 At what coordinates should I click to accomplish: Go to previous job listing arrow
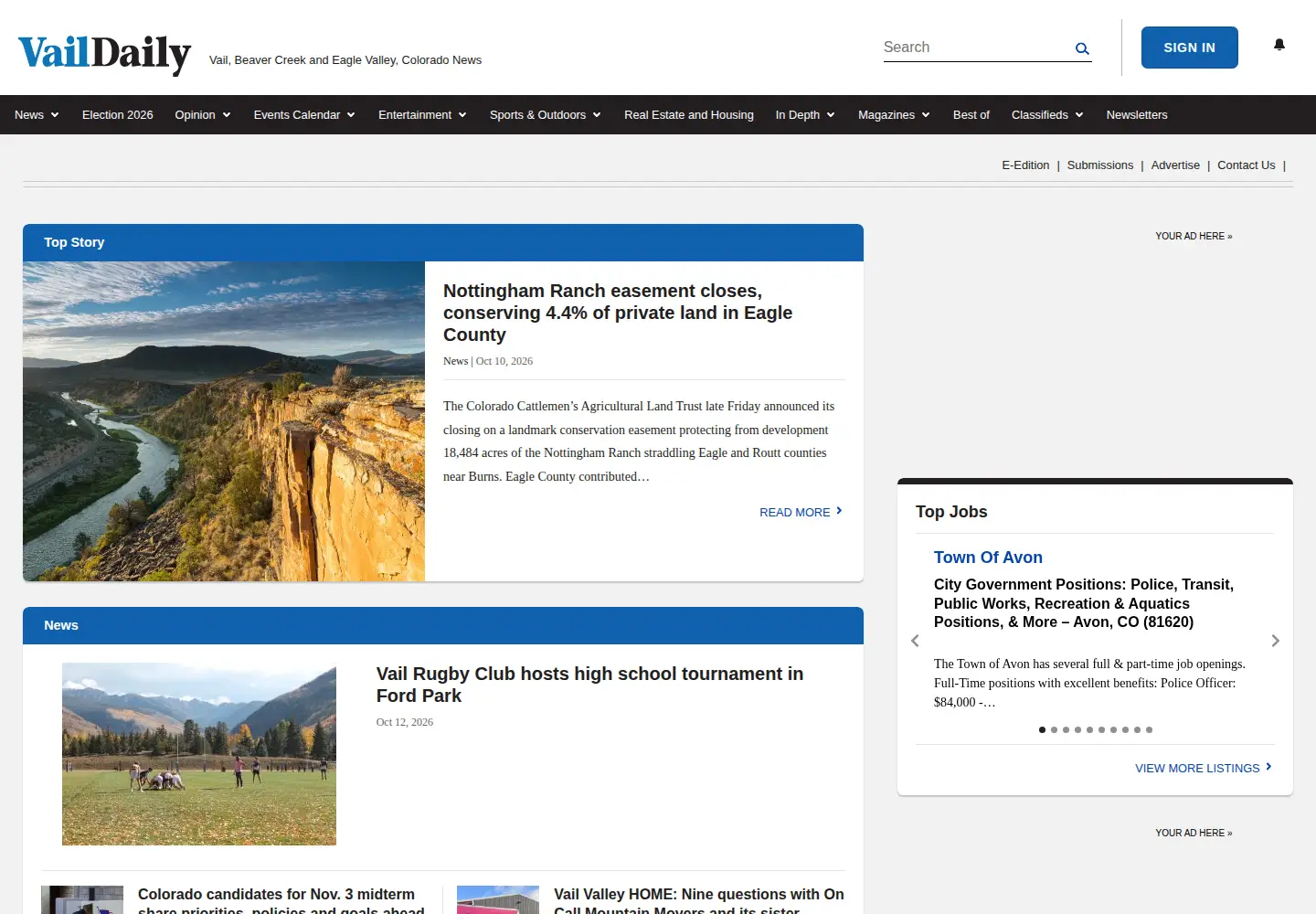pyautogui.click(x=915, y=641)
